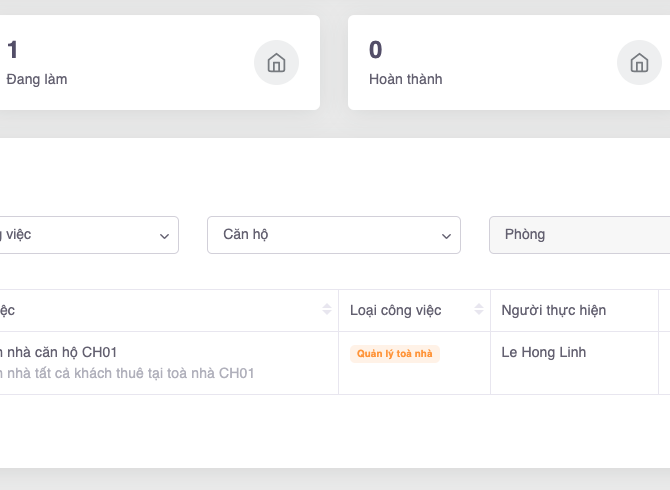
Task: Select the Đang làm status label
Action: [x=37, y=79]
